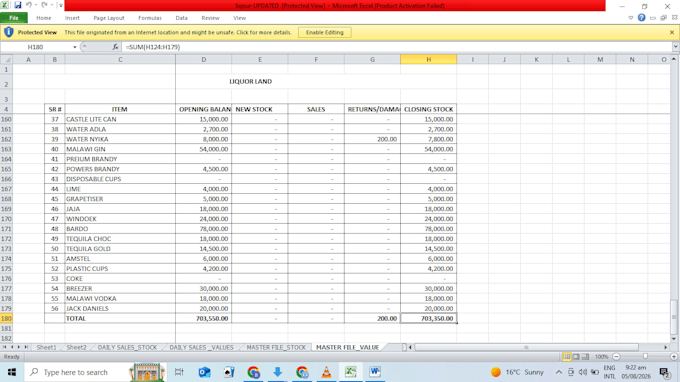Switch to DAILY SALES _VALUES sheet tab
The width and height of the screenshot is (680, 382).
[x=201, y=347]
